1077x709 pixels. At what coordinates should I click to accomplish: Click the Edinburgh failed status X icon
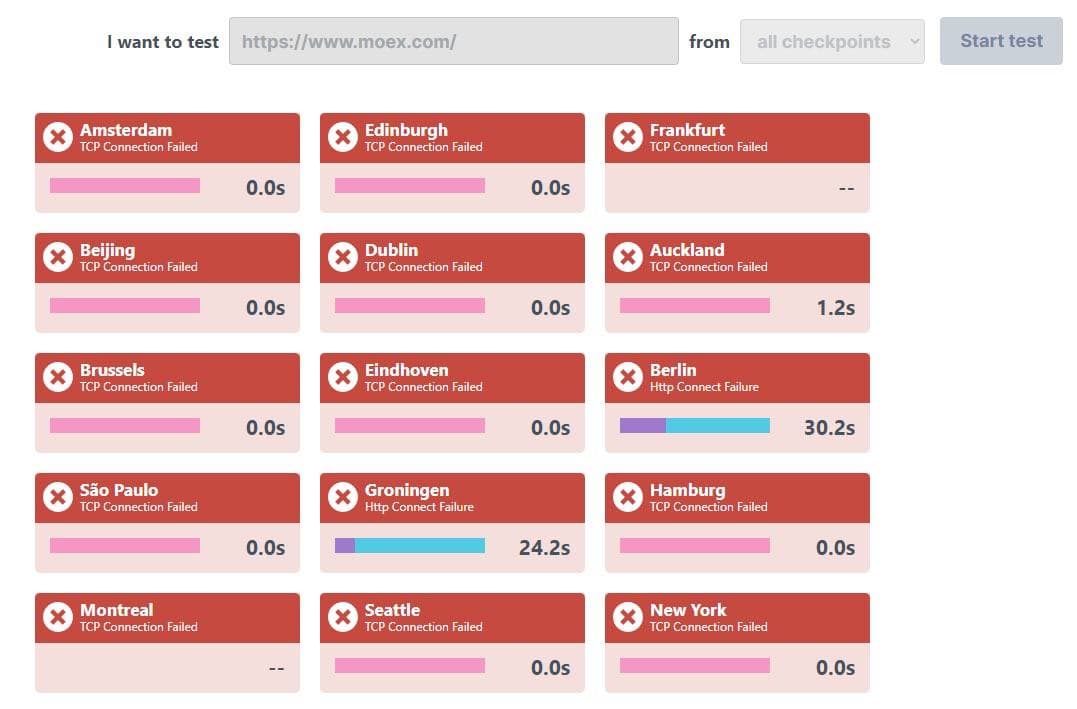(x=343, y=137)
